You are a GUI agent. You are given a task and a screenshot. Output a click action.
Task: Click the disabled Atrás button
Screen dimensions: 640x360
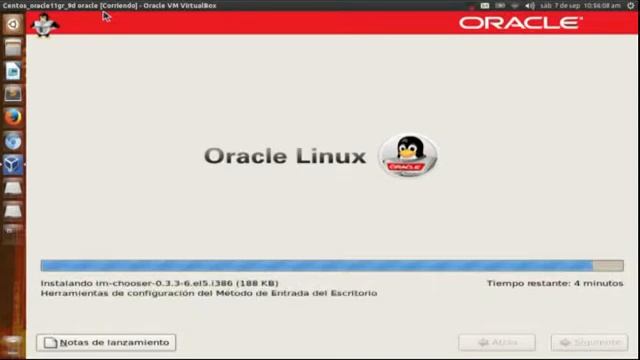point(497,342)
